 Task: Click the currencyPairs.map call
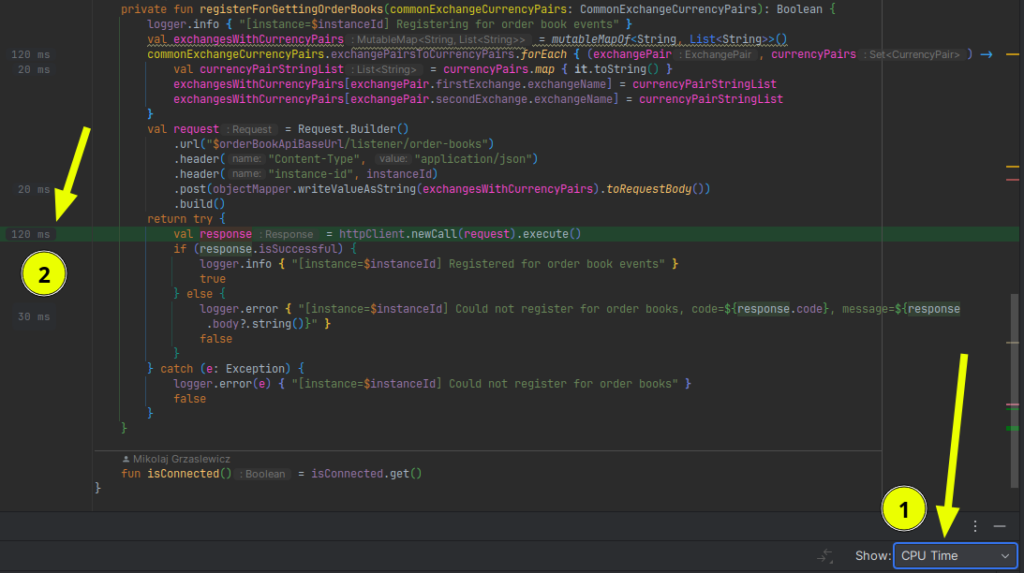point(498,69)
